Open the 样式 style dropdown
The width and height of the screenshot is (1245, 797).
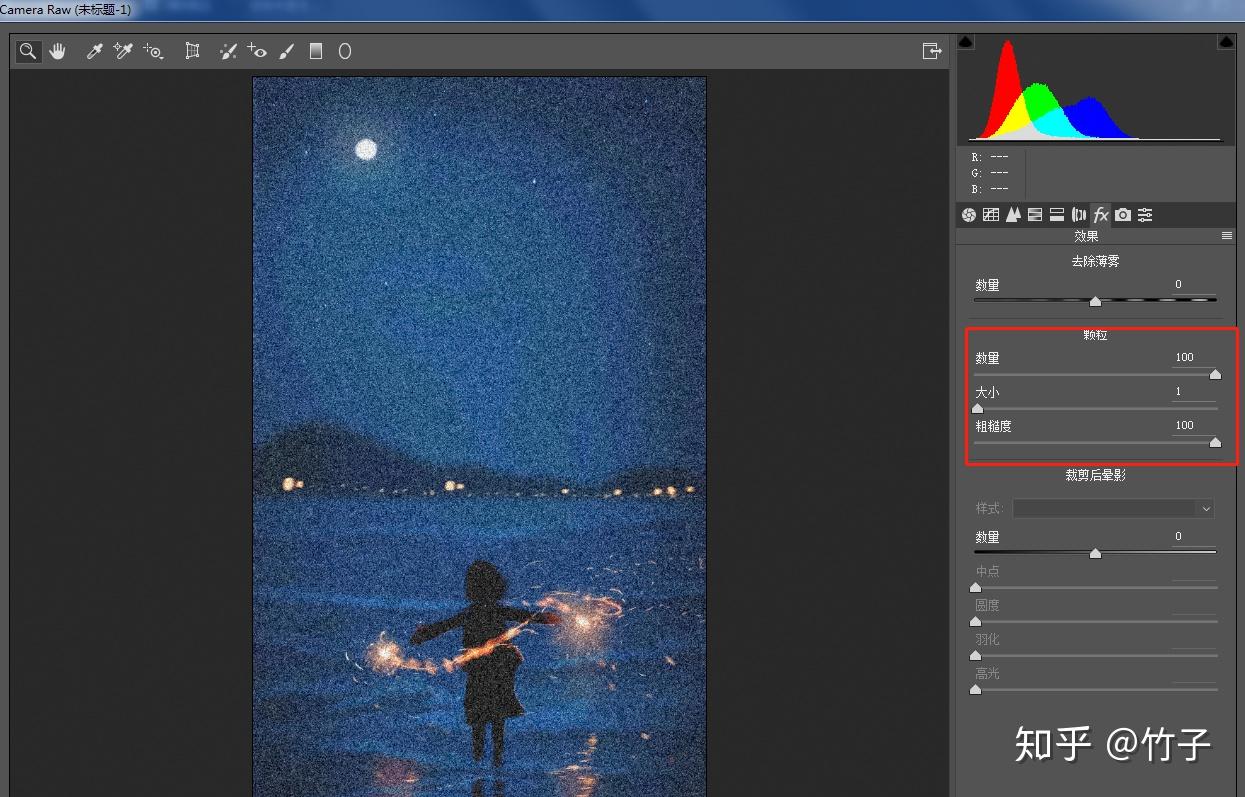(1113, 508)
